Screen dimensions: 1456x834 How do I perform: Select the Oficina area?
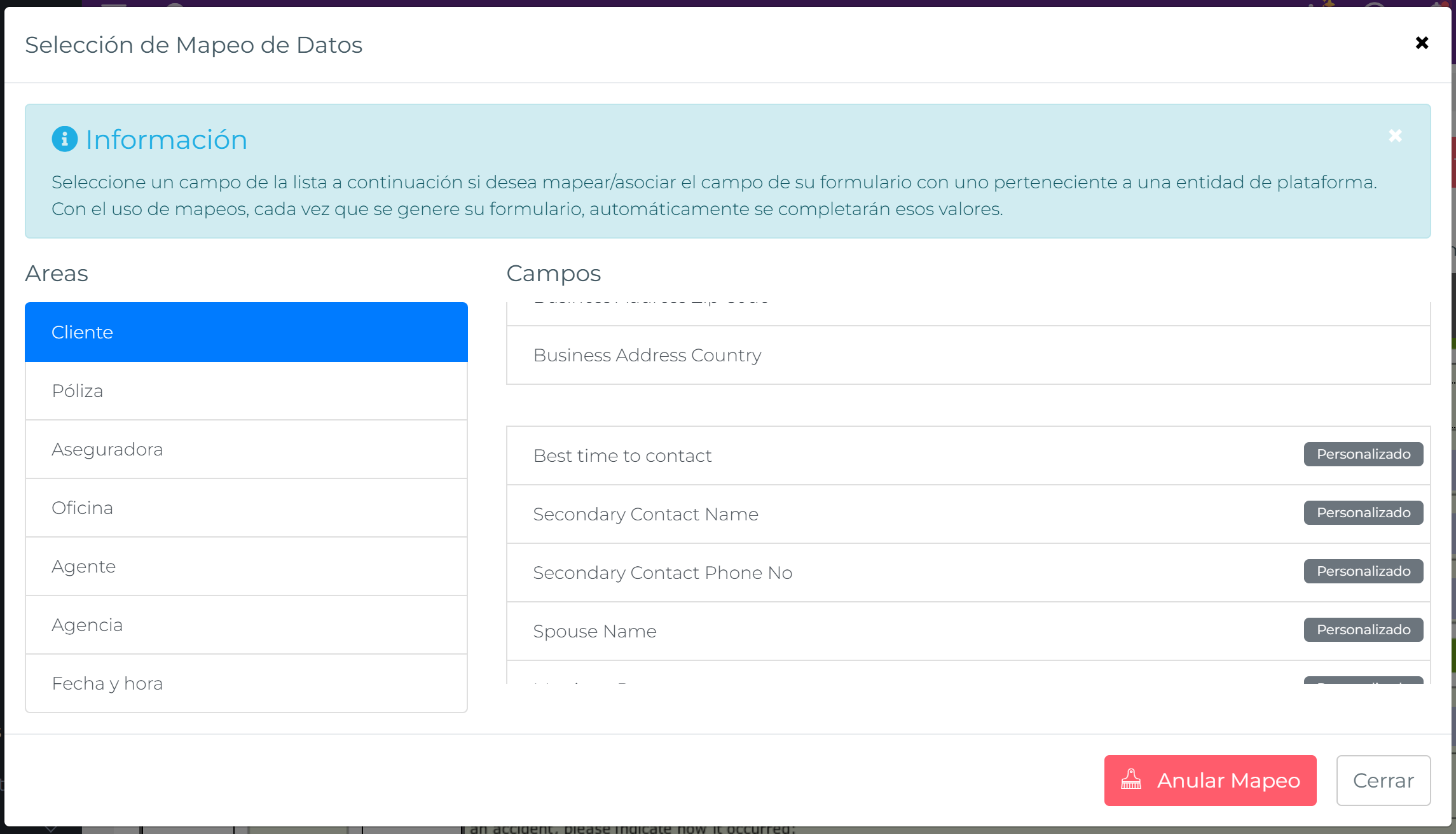[x=246, y=507]
